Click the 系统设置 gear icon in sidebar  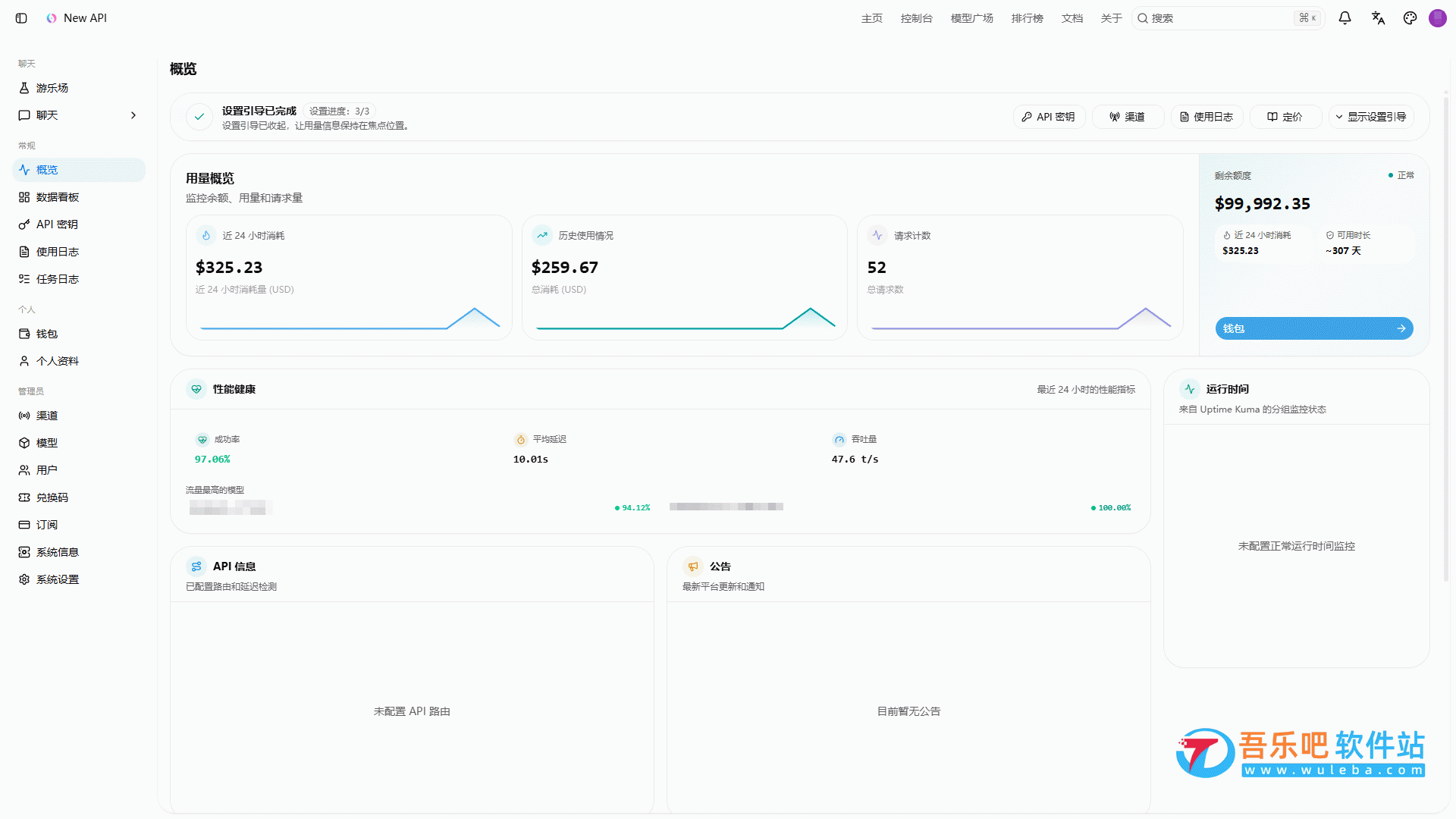pos(24,579)
